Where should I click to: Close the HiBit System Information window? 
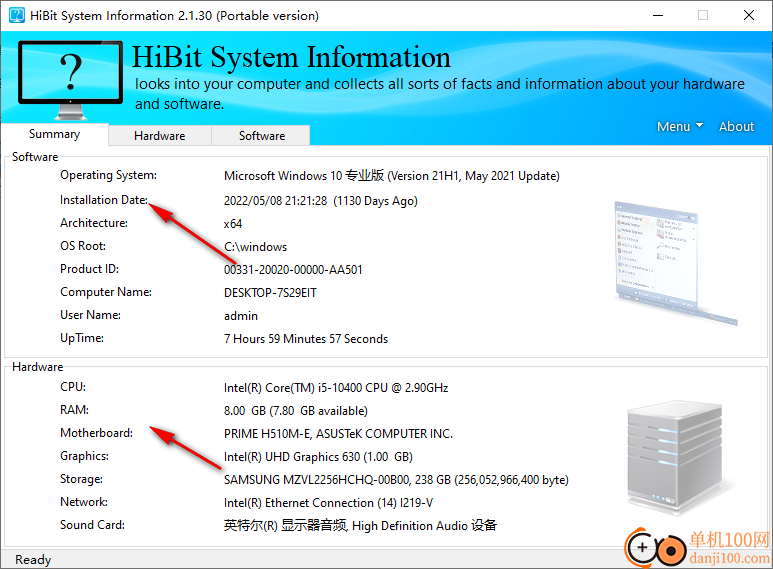point(748,15)
